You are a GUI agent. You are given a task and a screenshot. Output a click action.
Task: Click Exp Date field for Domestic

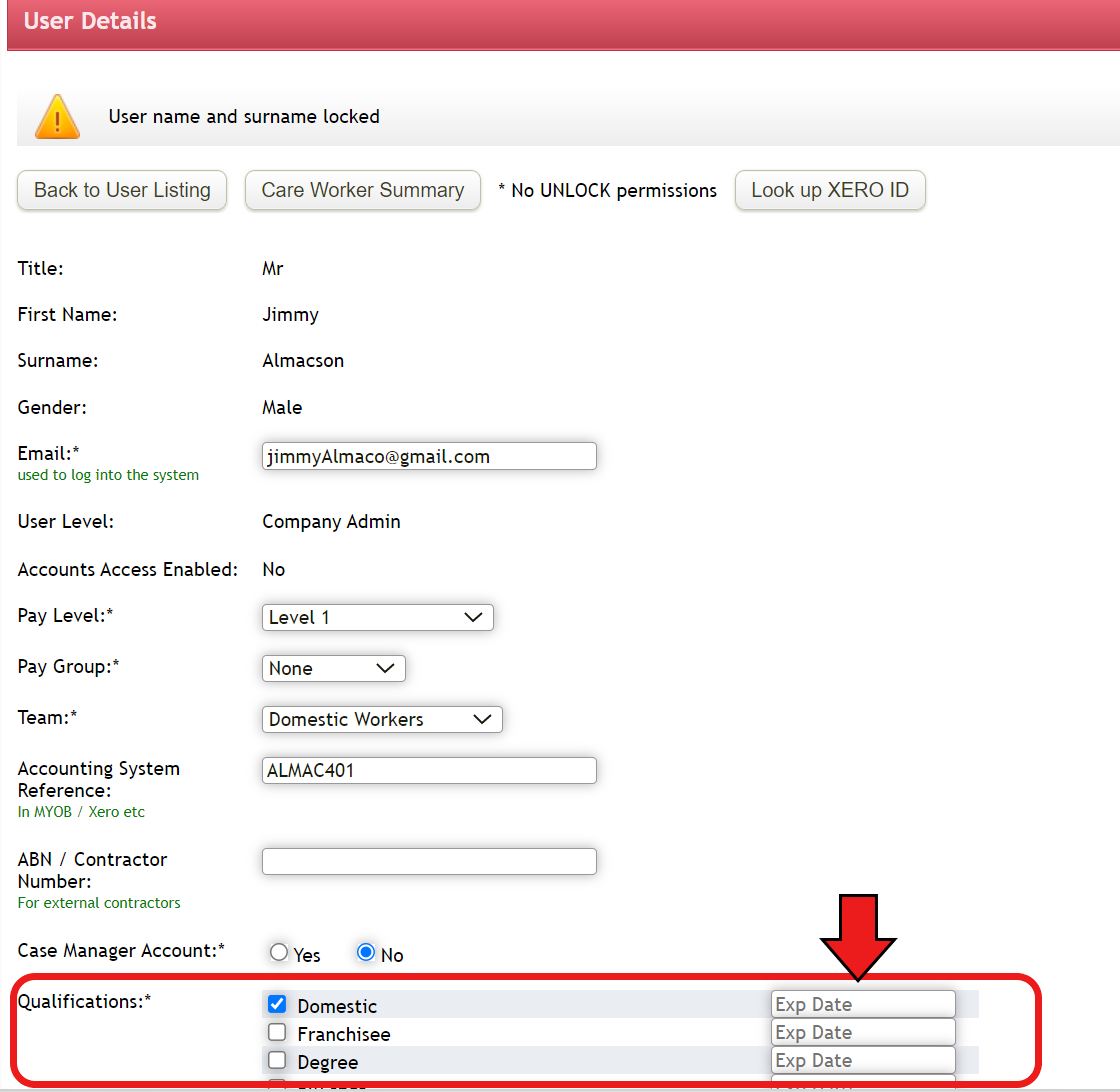pyautogui.click(x=863, y=1004)
